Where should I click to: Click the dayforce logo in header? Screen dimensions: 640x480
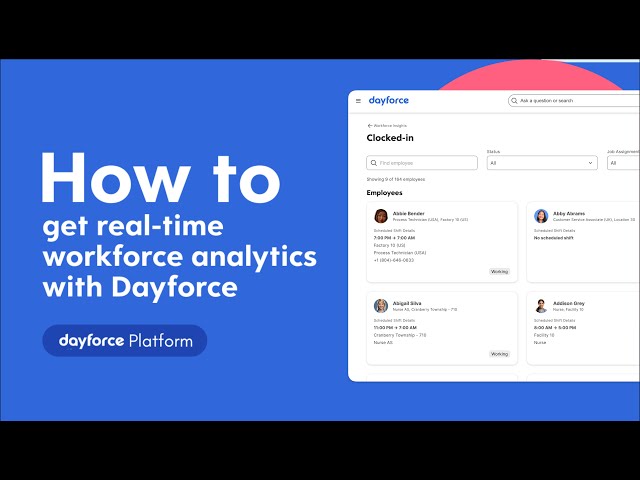pyautogui.click(x=388, y=100)
